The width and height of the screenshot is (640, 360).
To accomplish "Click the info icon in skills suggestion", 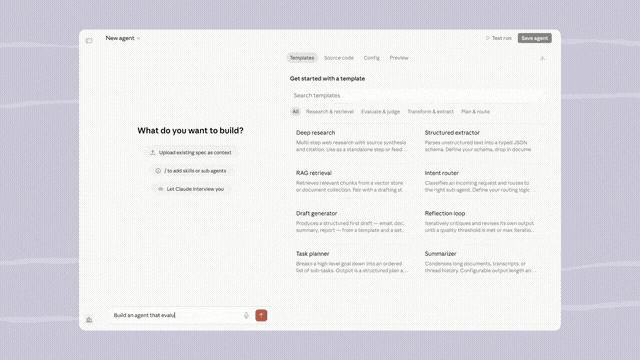I will point(158,171).
